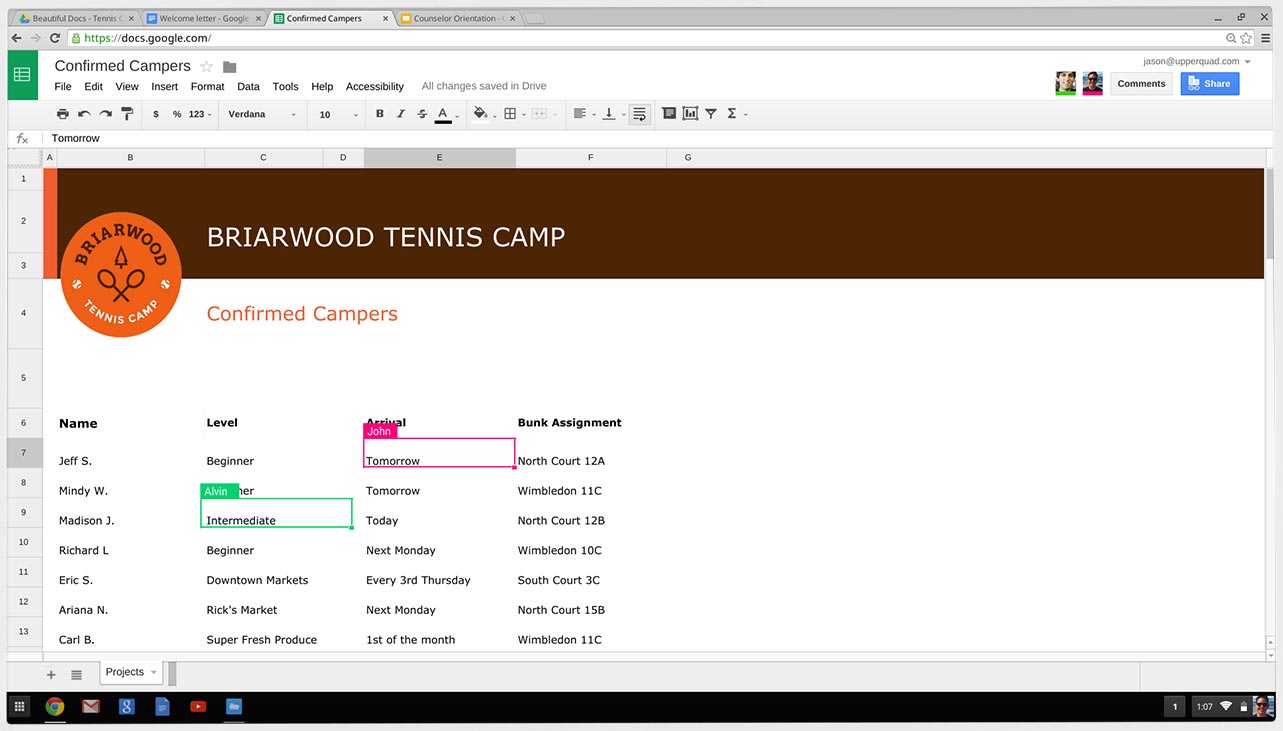This screenshot has width=1283, height=731.
Task: Open the Verdana font dropdown
Action: click(262, 114)
